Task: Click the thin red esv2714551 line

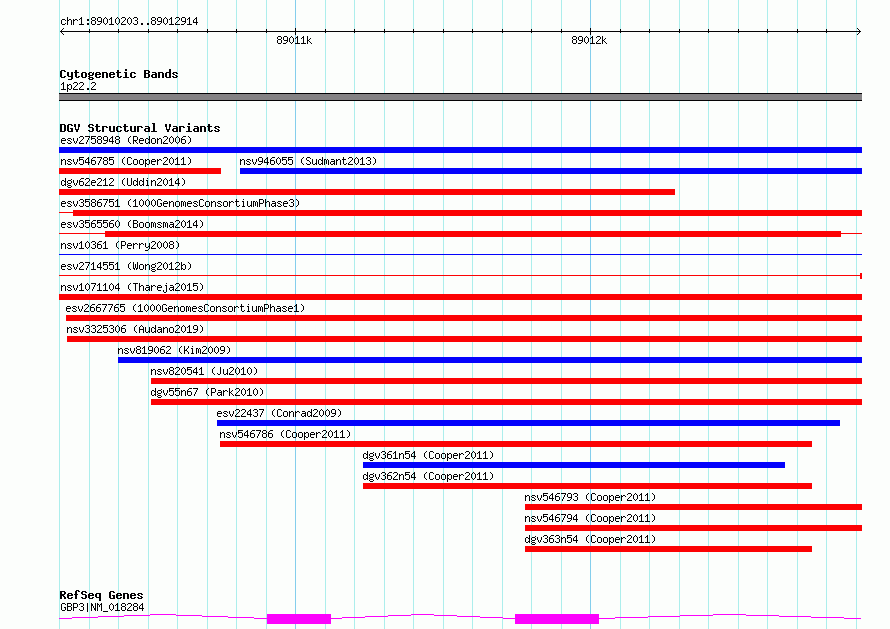Action: coord(460,275)
